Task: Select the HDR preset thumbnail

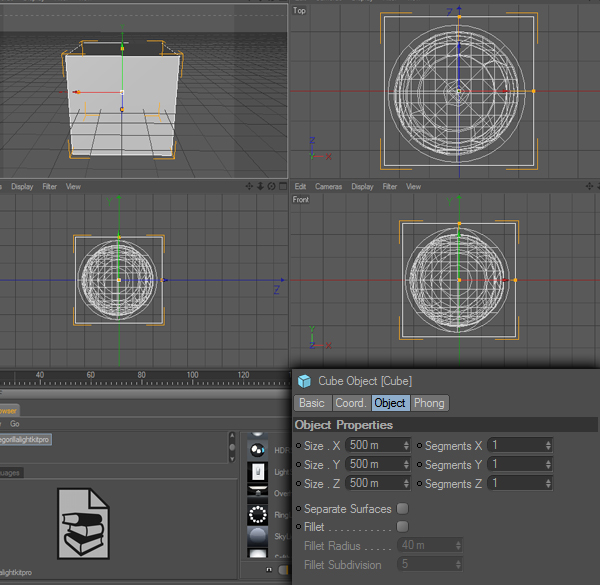Action: point(258,450)
